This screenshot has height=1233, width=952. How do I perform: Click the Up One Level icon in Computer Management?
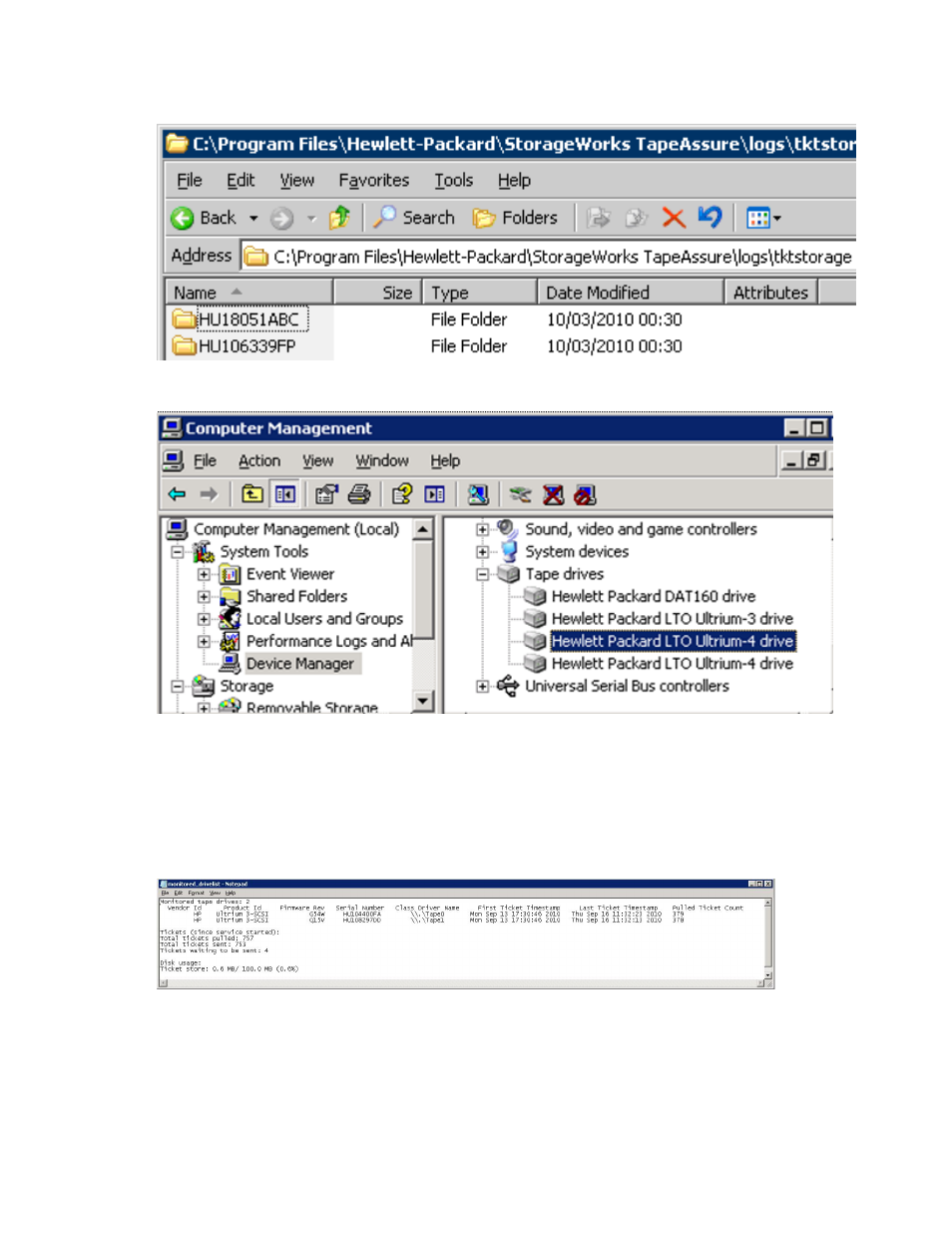click(x=252, y=494)
